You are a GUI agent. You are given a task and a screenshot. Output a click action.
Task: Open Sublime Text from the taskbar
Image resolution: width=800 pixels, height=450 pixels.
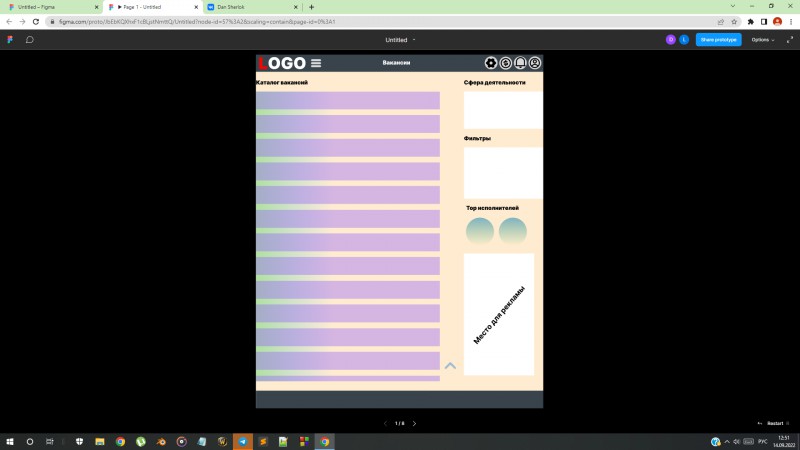pyautogui.click(x=263, y=442)
